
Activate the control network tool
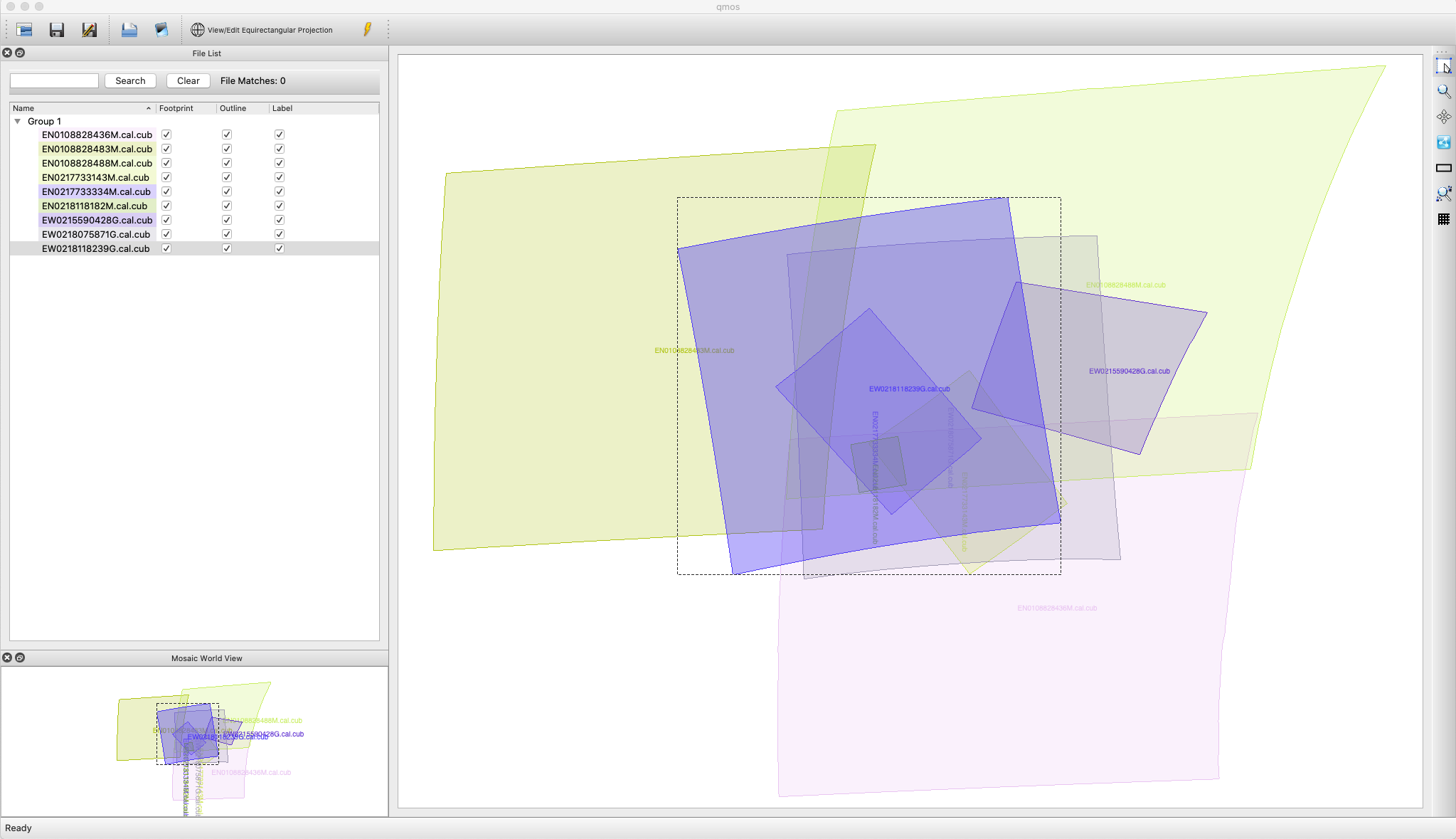pyautogui.click(x=1443, y=142)
